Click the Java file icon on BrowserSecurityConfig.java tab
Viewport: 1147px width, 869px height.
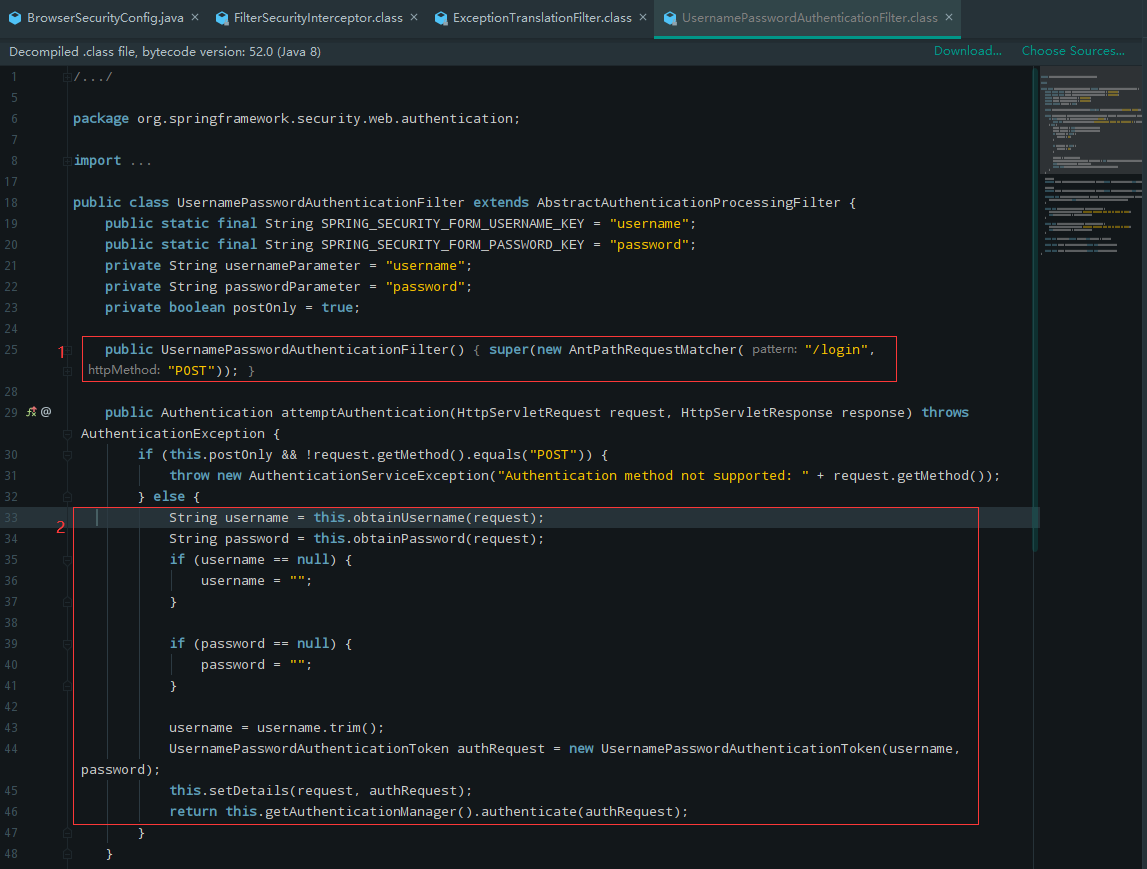(x=14, y=16)
